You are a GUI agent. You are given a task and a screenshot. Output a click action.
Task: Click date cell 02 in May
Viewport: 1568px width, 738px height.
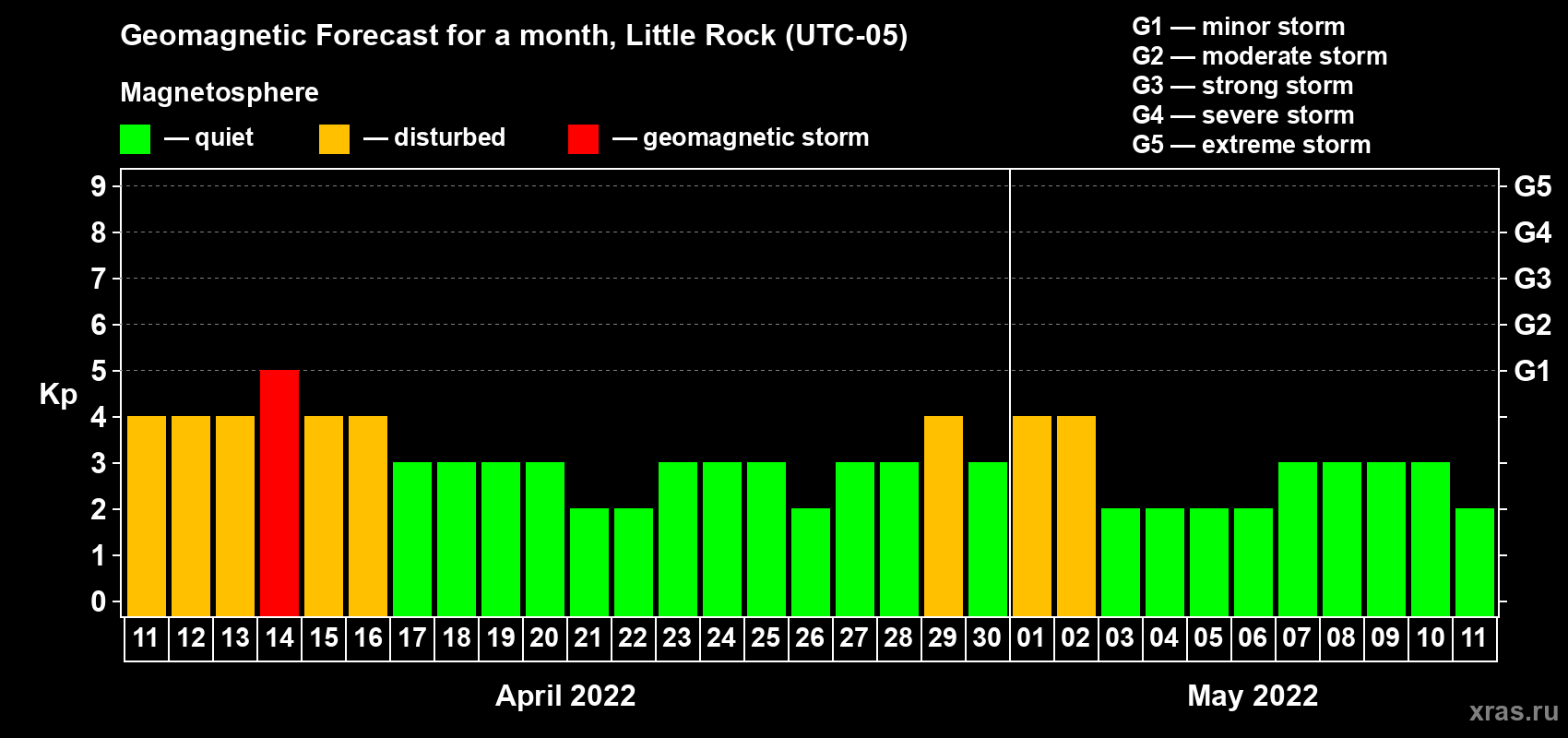(1076, 638)
